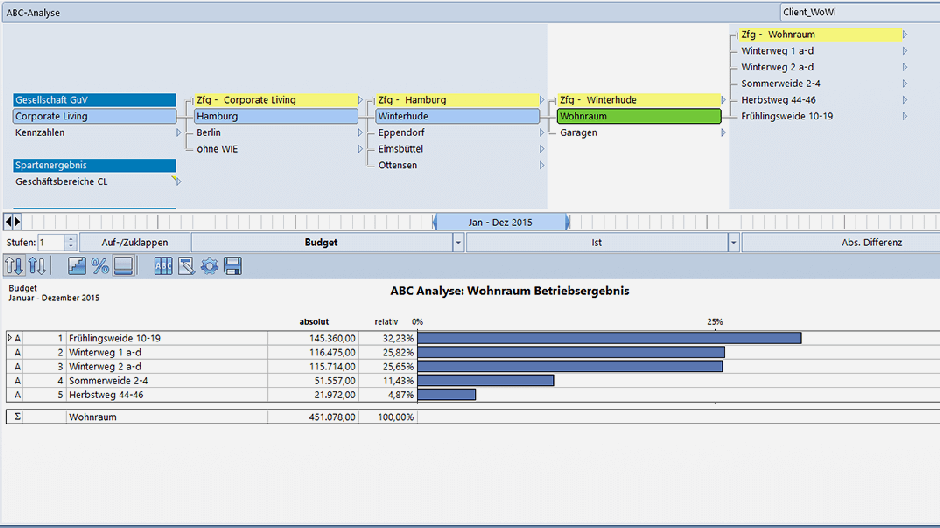Image resolution: width=940 pixels, height=528 pixels.
Task: Select the Garagen node
Action: pyautogui.click(x=579, y=132)
